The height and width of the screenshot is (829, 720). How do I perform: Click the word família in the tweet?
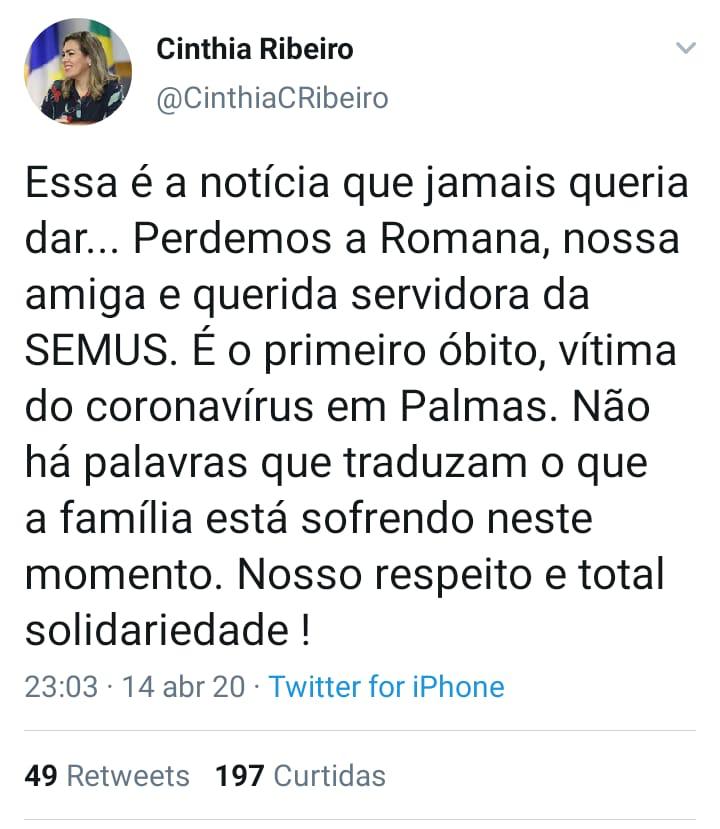click(x=134, y=520)
